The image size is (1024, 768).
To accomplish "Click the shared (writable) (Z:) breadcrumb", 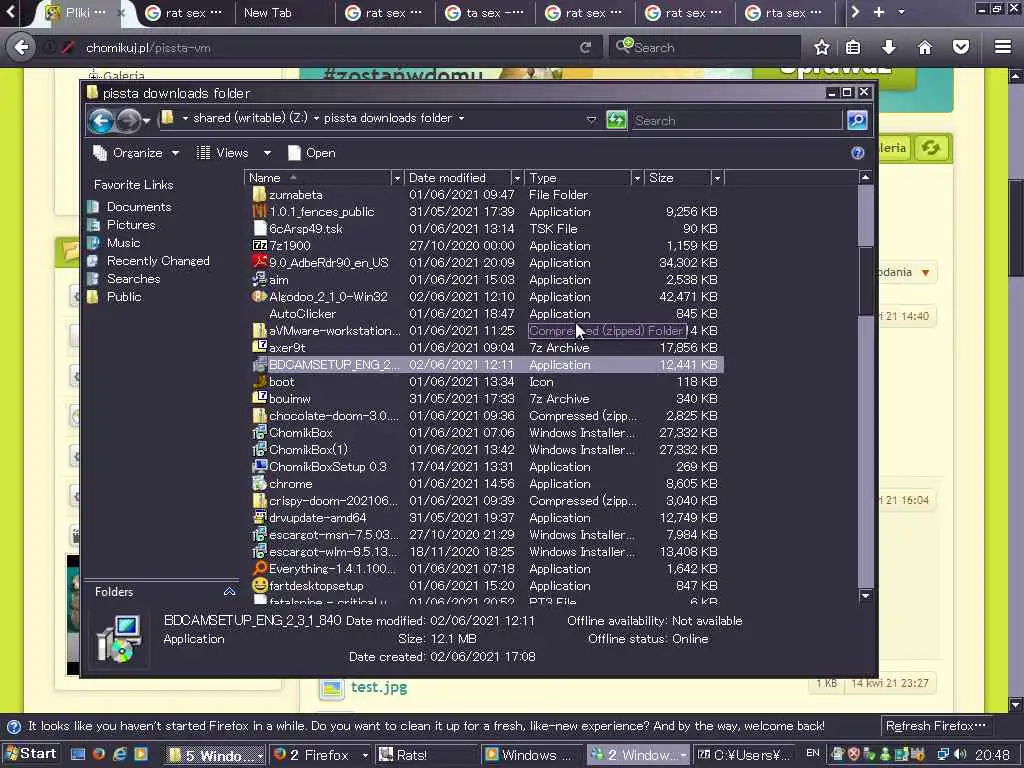I will [250, 118].
